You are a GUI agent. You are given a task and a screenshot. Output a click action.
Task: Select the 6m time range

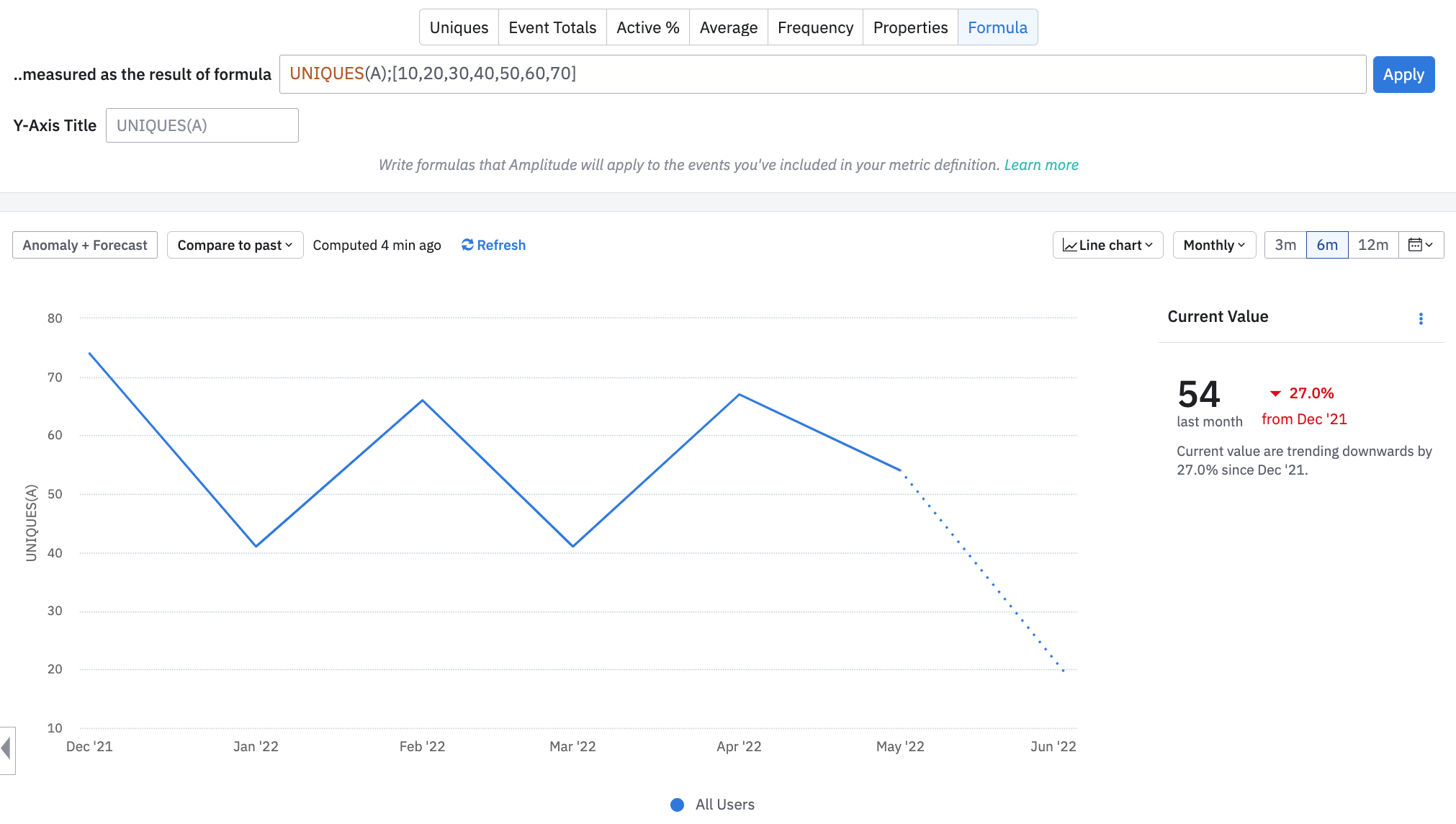tap(1326, 245)
